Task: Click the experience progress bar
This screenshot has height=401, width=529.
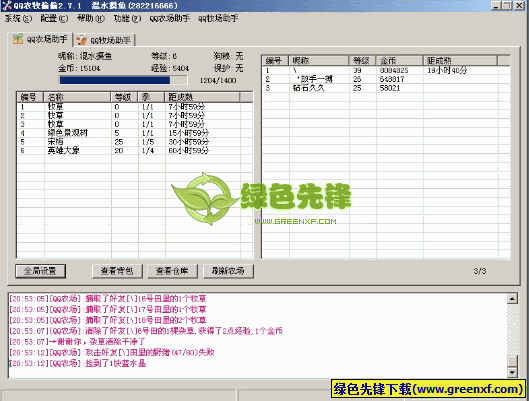Action: click(123, 80)
